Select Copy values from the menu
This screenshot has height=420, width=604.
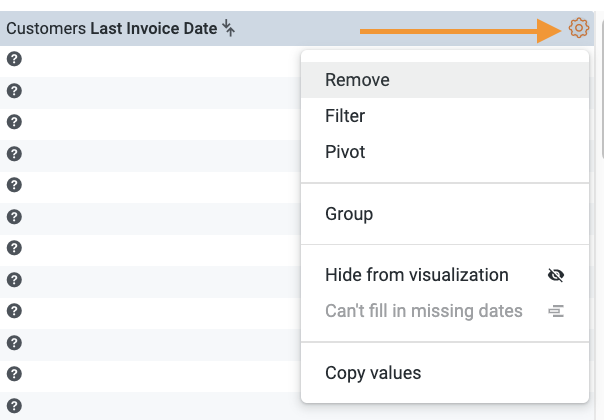445,373
